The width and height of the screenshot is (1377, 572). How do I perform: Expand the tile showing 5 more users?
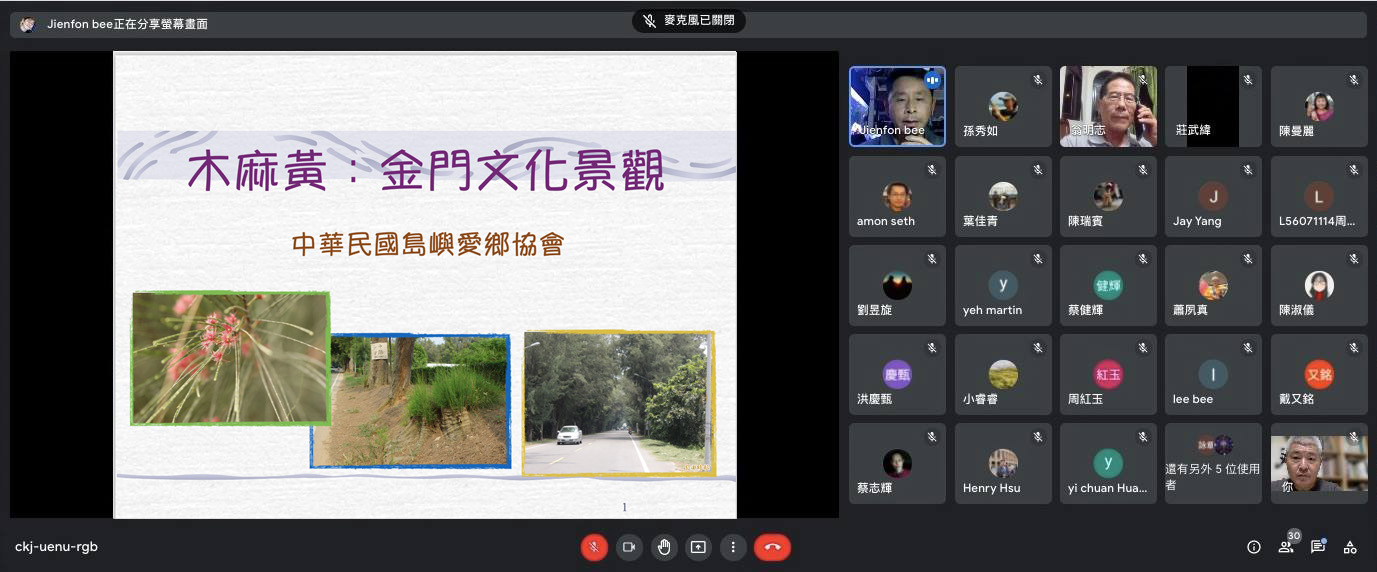pyautogui.click(x=1213, y=463)
